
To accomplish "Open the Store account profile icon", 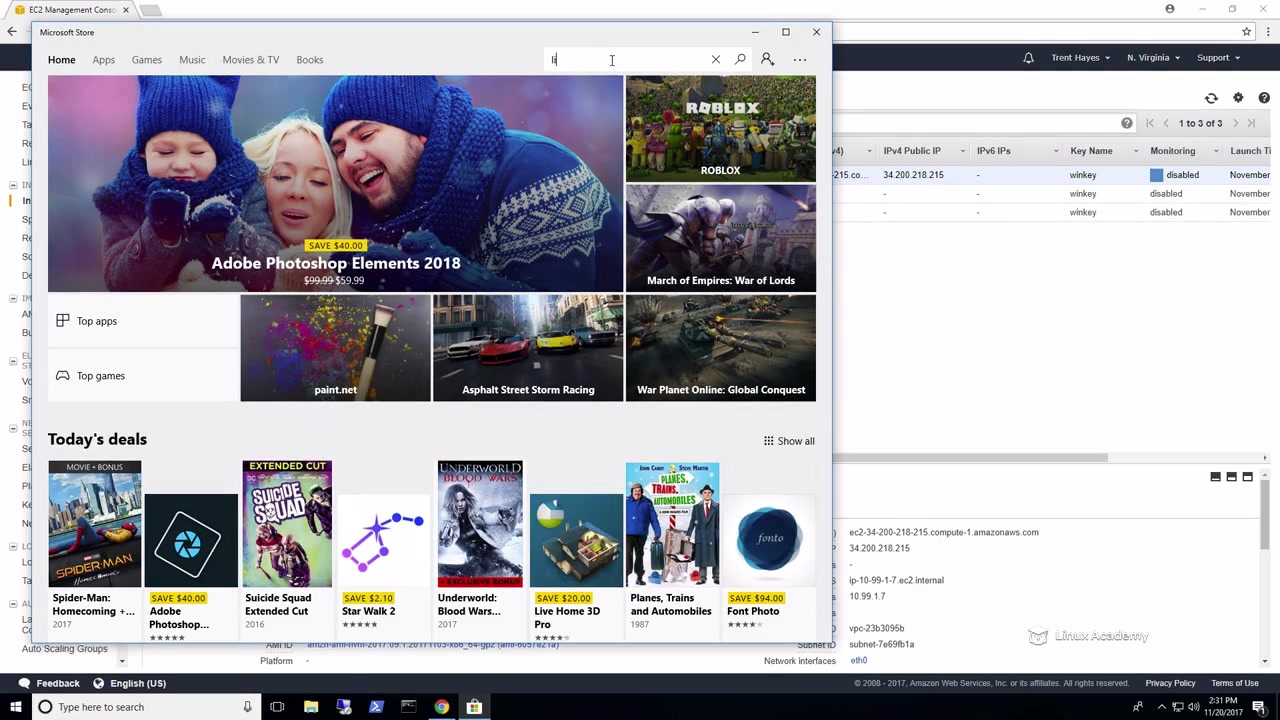I will click(767, 59).
